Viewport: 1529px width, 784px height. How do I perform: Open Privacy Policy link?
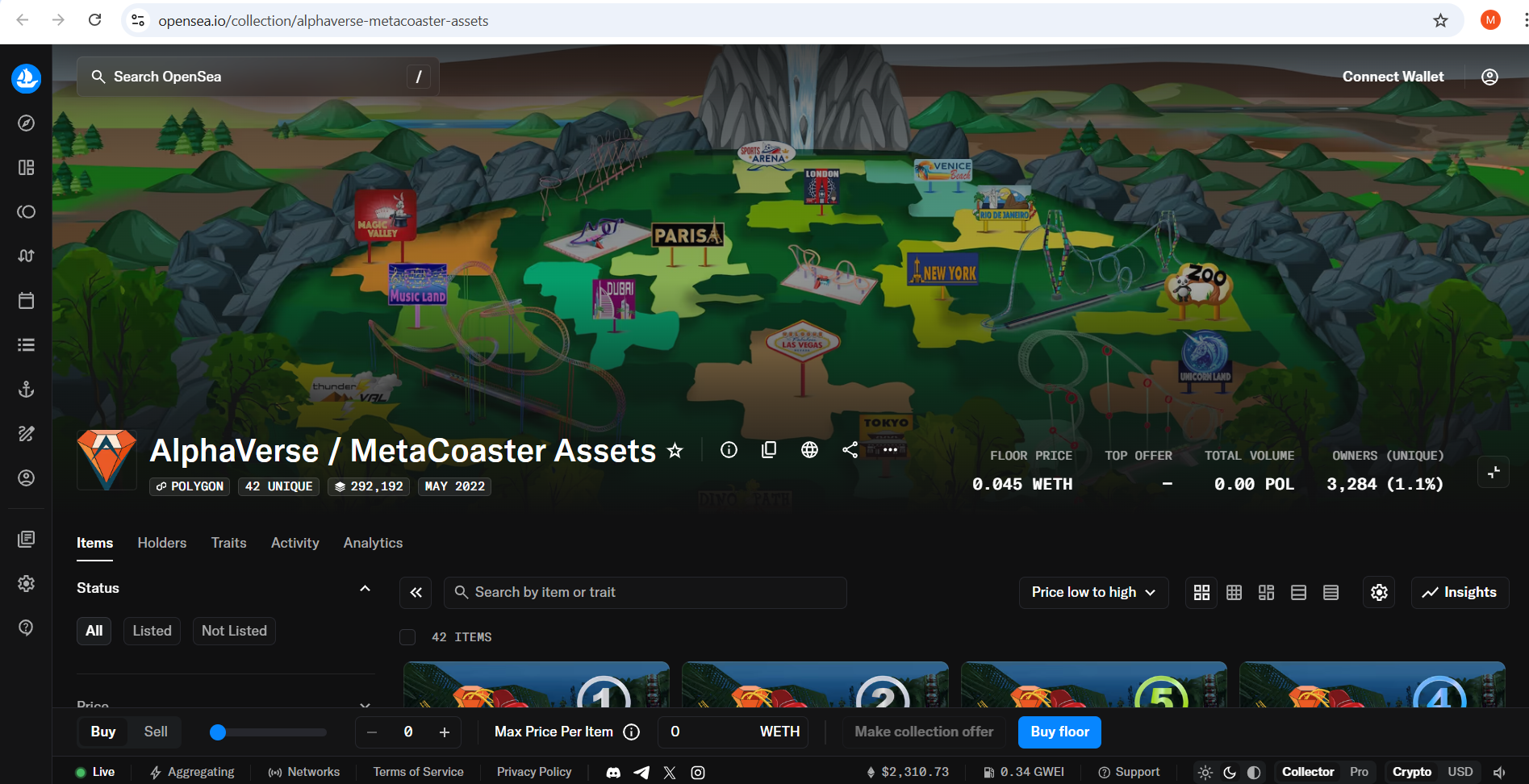(x=534, y=772)
